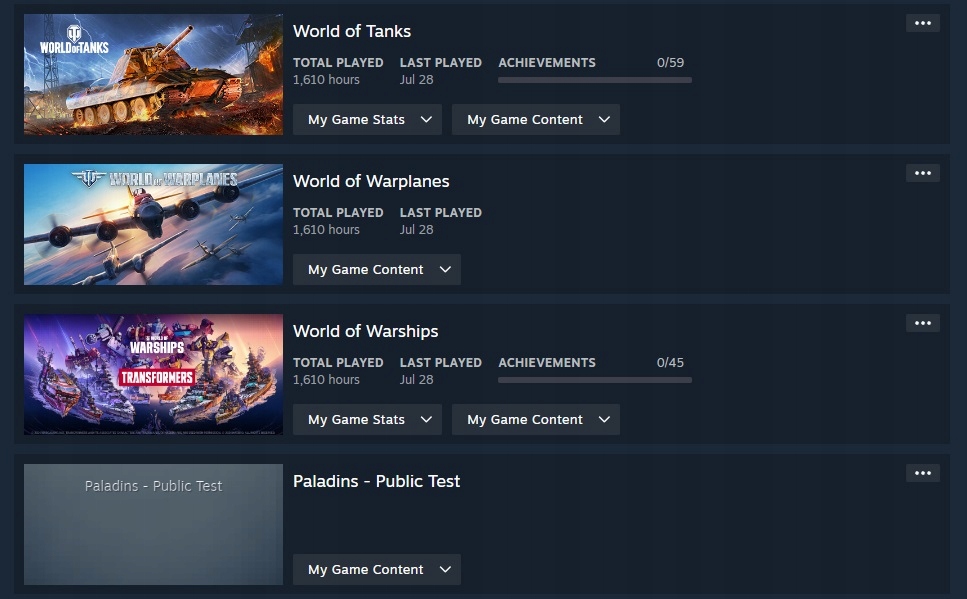
Task: Expand My Game Content for World of Tanks
Action: pos(535,120)
